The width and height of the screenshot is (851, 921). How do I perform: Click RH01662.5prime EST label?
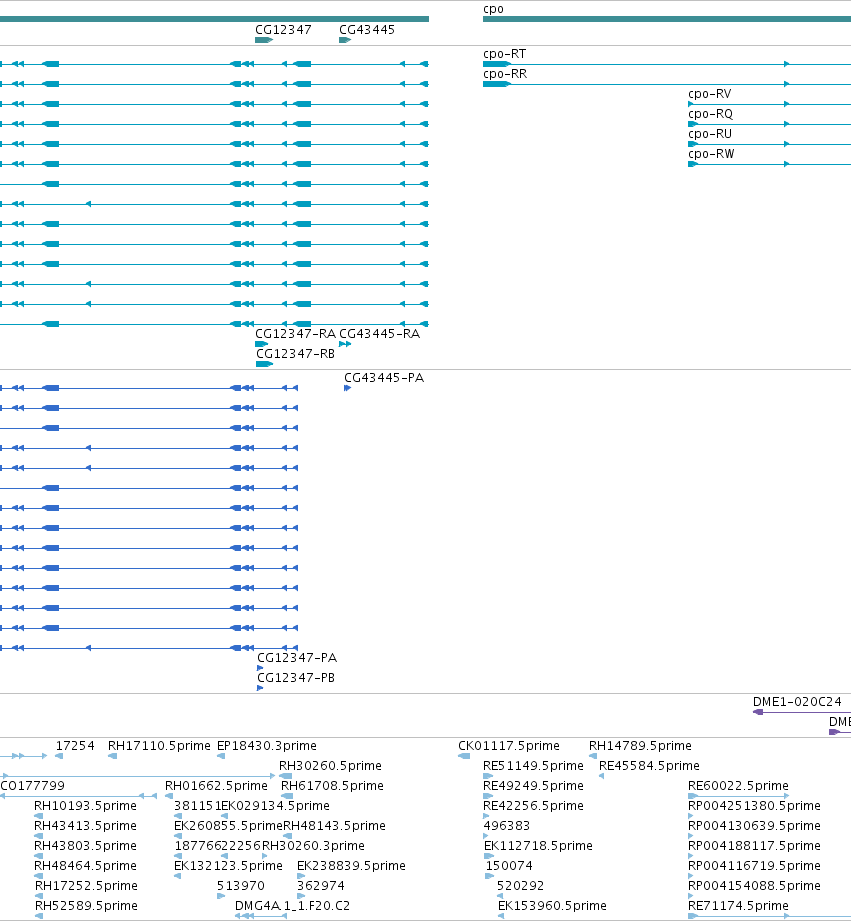216,785
